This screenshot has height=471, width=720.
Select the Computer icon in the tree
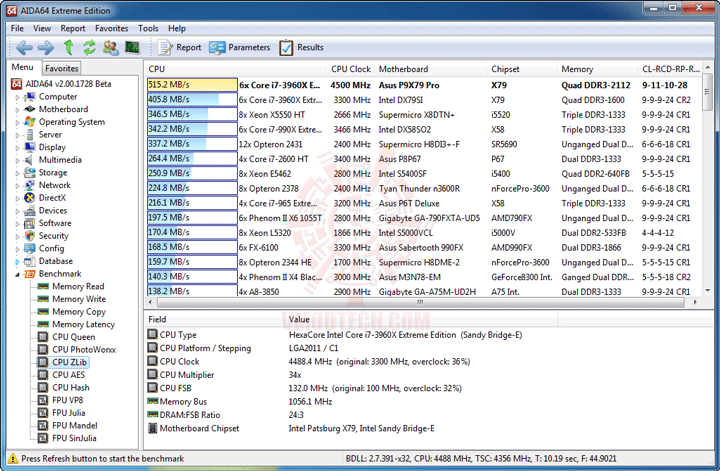tap(30, 96)
